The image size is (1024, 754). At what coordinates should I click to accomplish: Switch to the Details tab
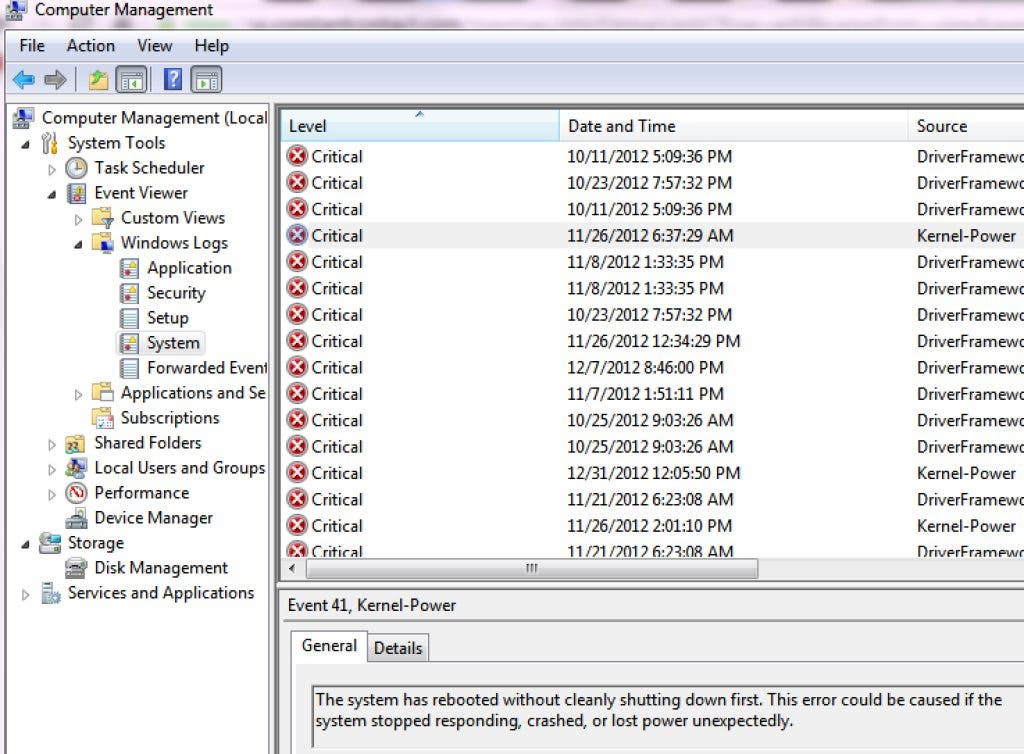tap(398, 648)
